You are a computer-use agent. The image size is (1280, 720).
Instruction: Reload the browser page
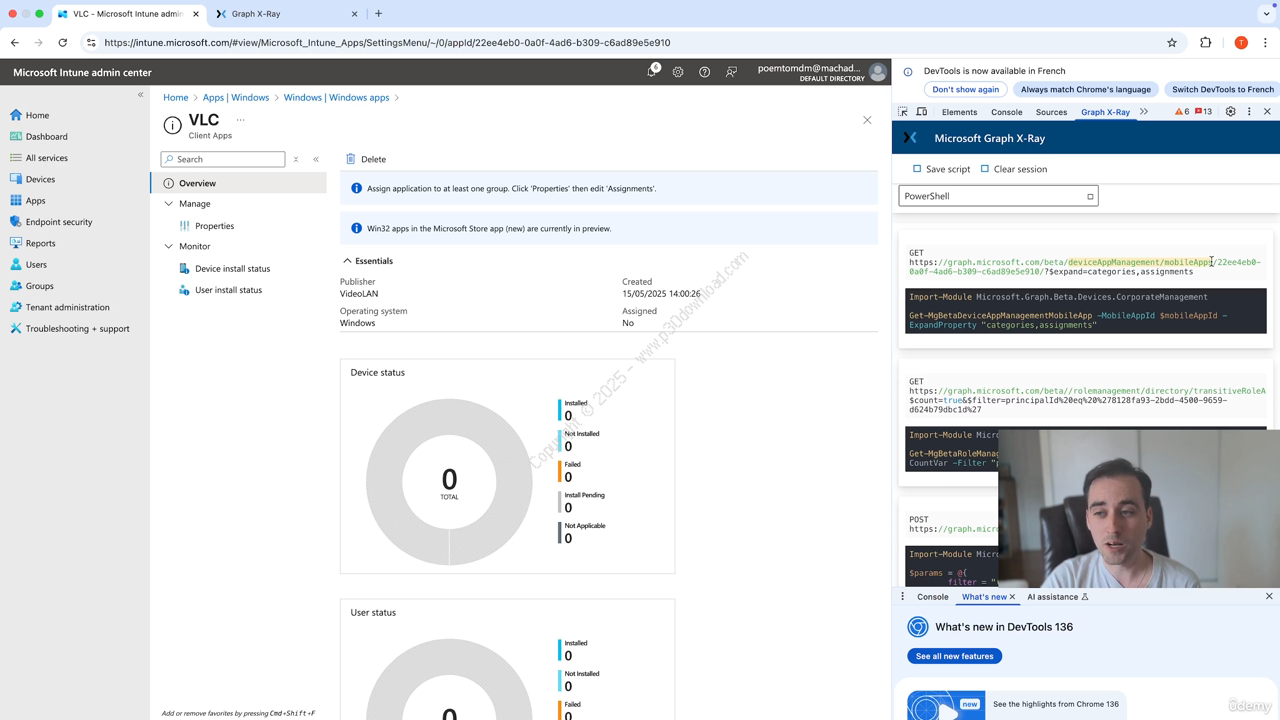click(x=62, y=43)
